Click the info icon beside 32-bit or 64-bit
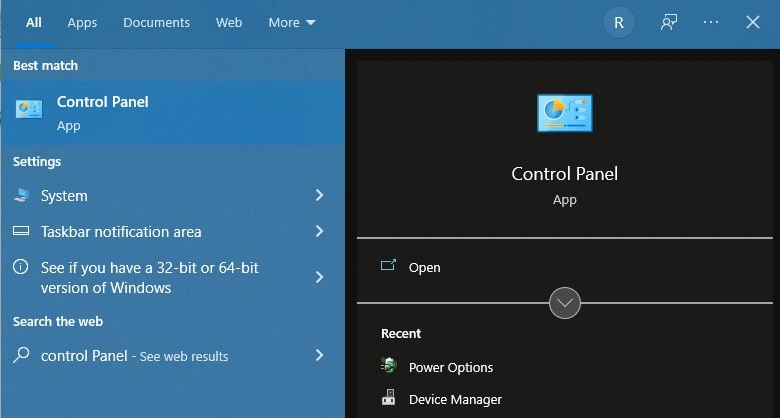780x418 pixels. 20,267
